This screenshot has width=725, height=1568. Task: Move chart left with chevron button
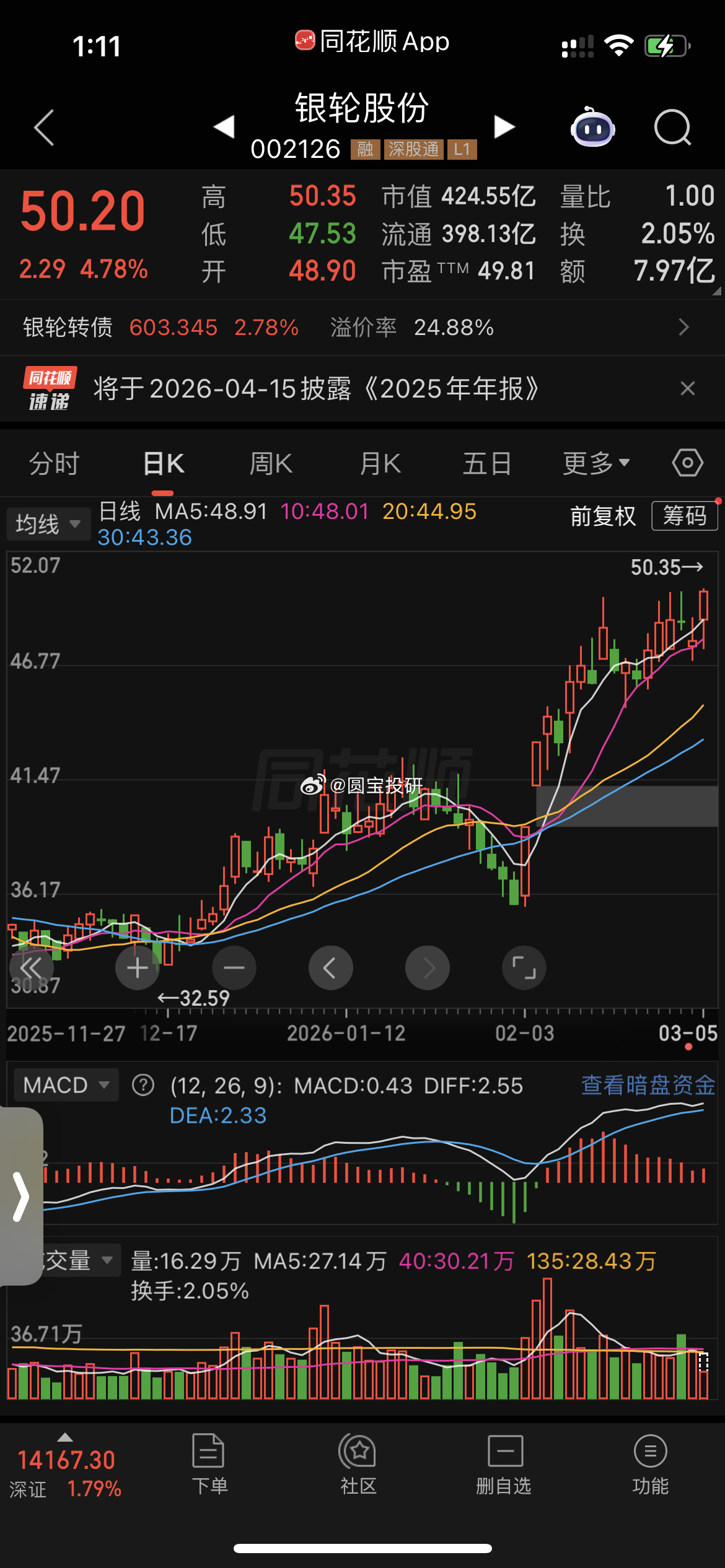click(x=331, y=968)
